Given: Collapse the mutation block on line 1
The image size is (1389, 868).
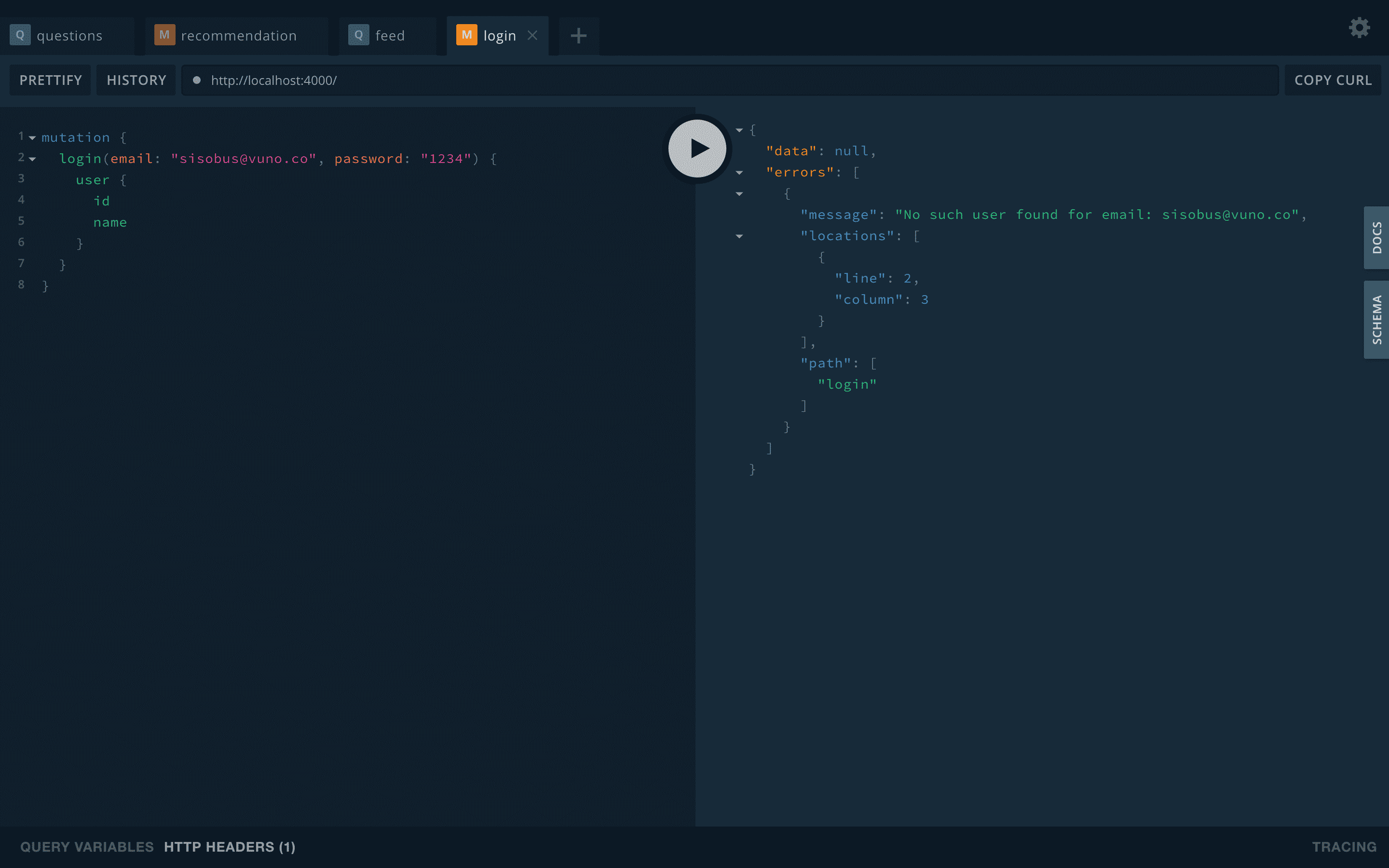Looking at the screenshot, I should coord(32,138).
